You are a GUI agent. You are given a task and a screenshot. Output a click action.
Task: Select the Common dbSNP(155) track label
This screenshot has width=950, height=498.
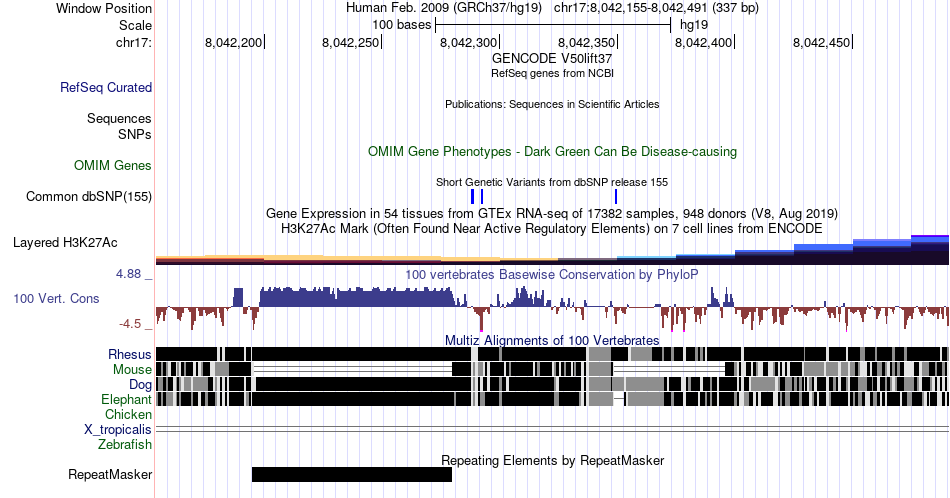click(89, 196)
